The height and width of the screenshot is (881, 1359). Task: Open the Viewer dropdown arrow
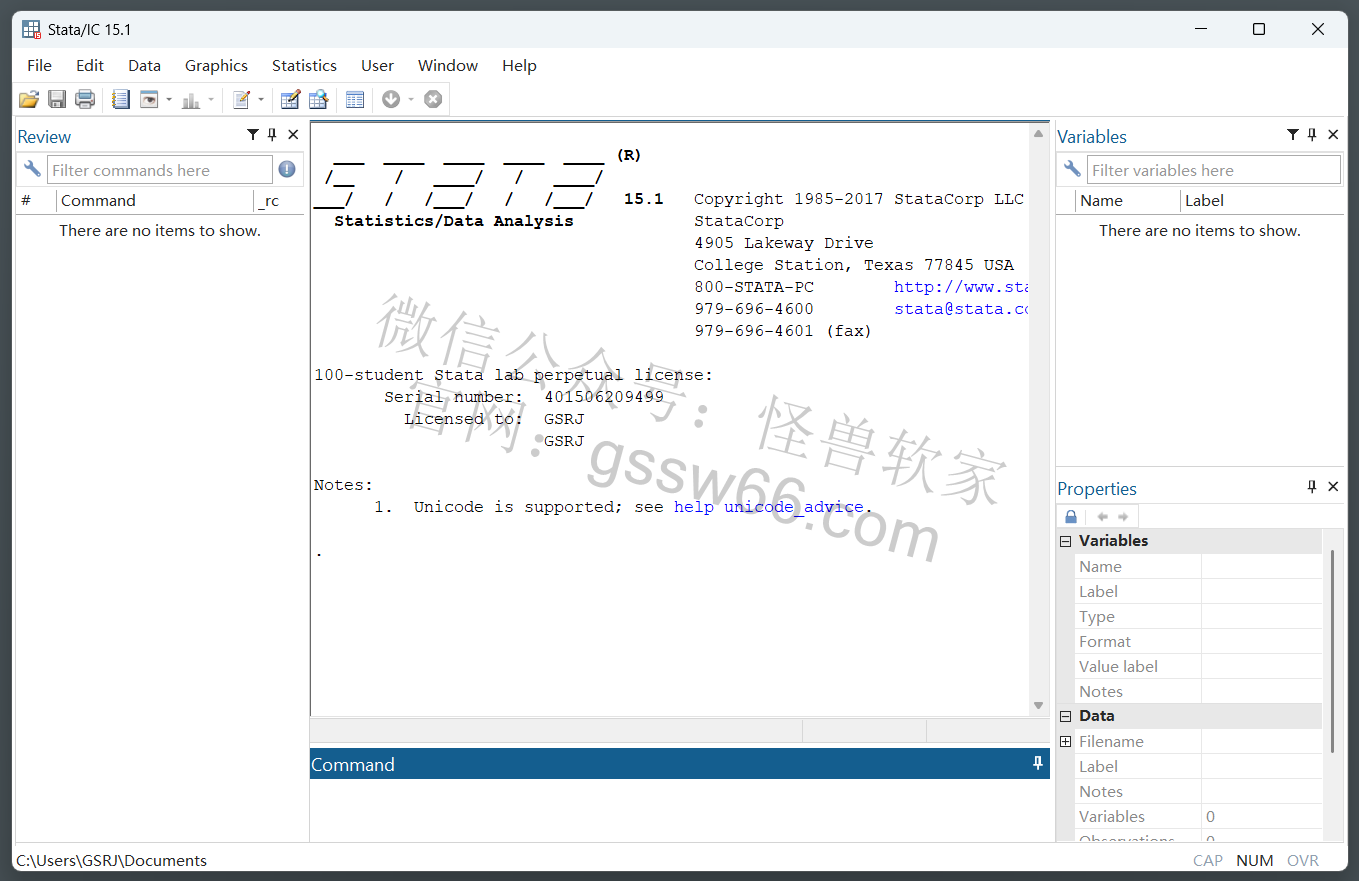point(169,99)
